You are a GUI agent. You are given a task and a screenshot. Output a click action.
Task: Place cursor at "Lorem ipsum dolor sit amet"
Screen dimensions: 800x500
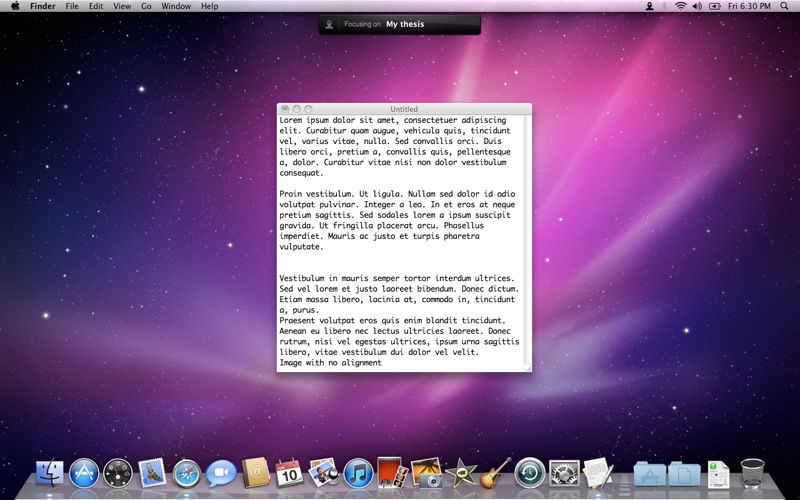click(337, 120)
